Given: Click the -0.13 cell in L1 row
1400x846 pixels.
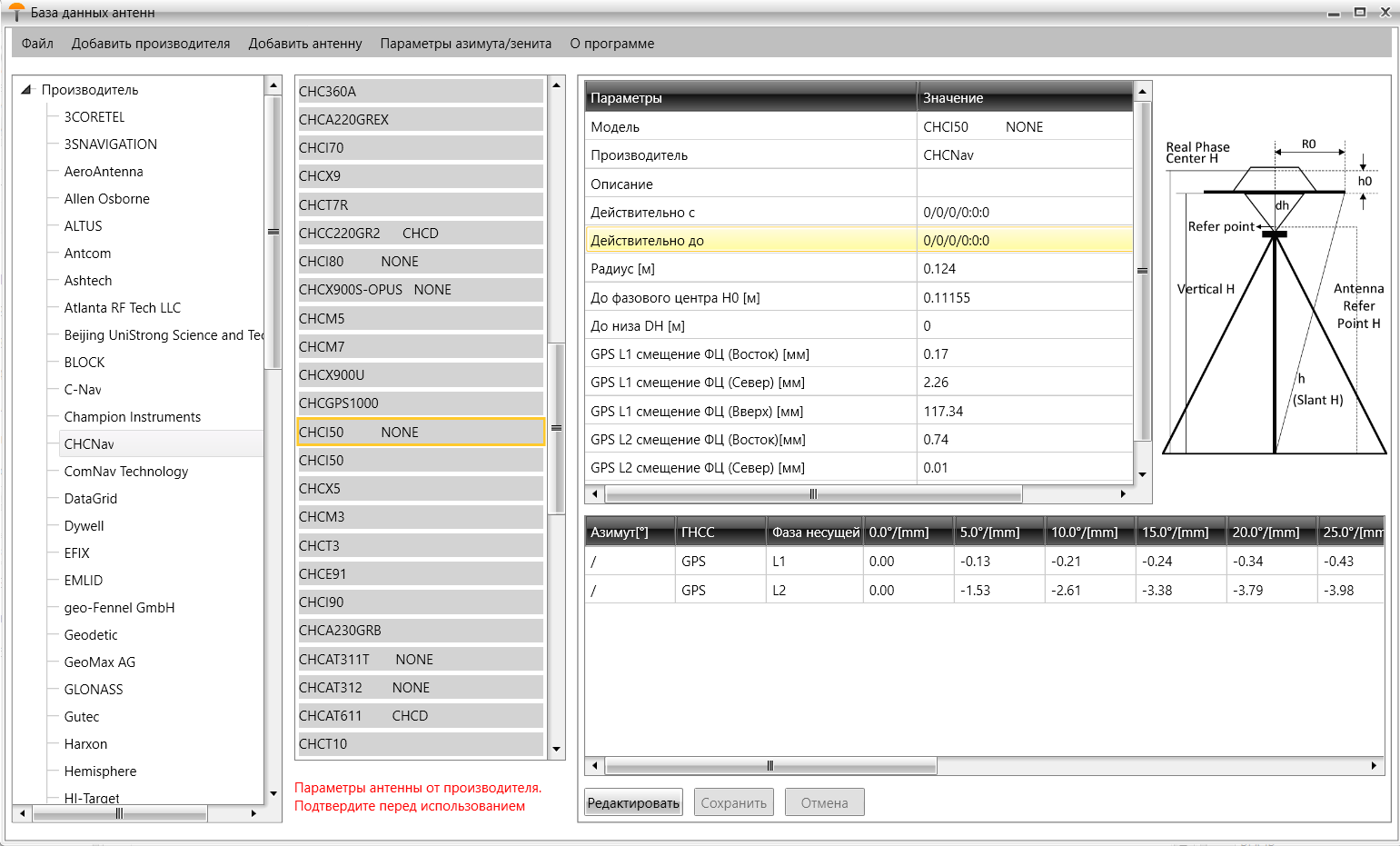Looking at the screenshot, I should [x=999, y=561].
